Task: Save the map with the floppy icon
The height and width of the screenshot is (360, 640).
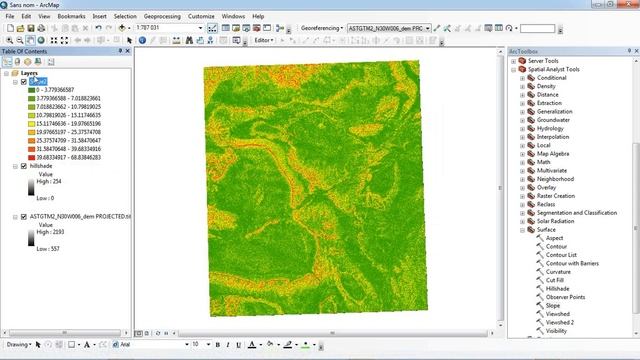Action: pos(31,28)
